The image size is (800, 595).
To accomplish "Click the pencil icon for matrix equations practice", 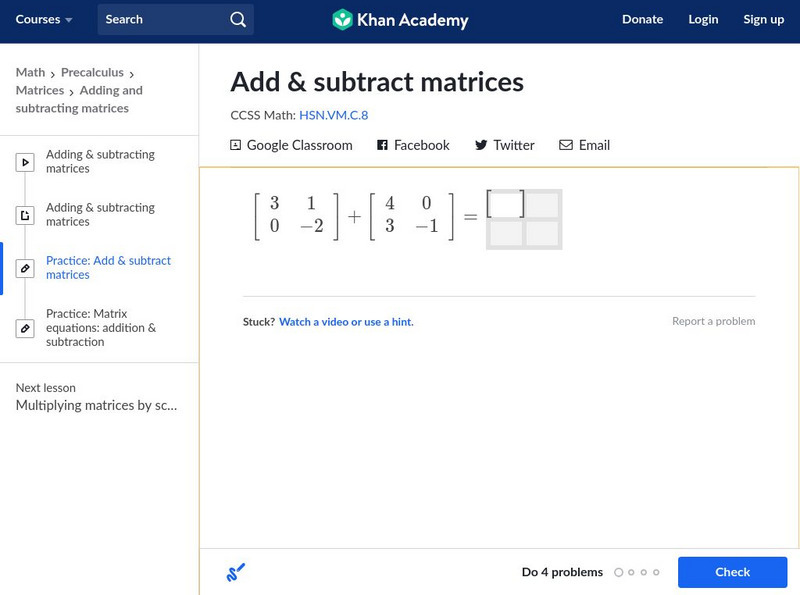I will 25,328.
